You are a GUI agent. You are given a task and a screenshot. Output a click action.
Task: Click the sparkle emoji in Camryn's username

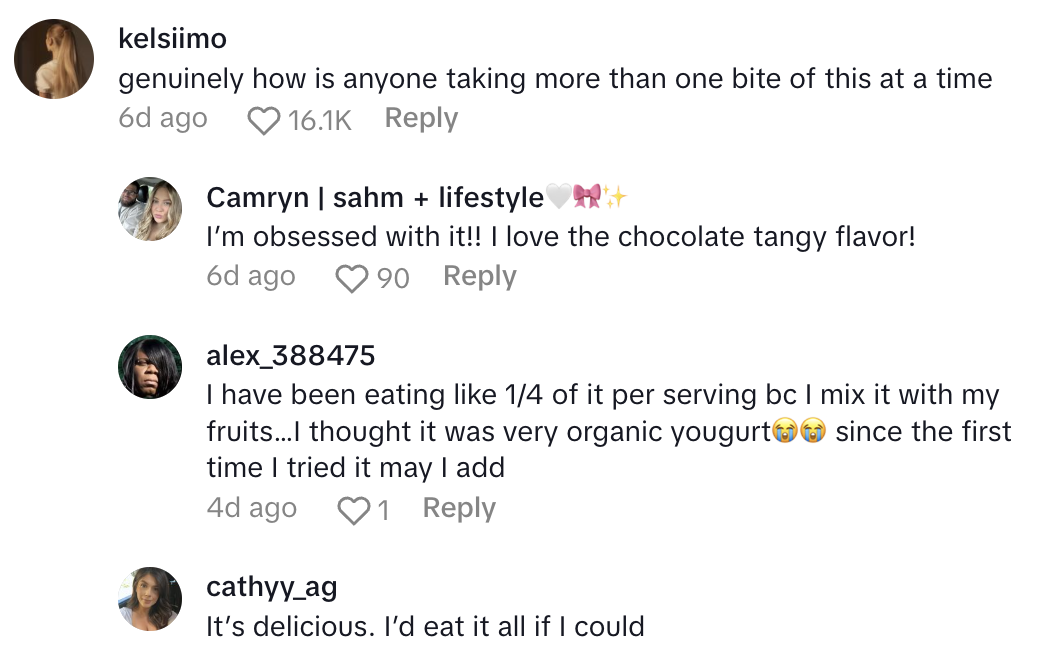pos(613,197)
